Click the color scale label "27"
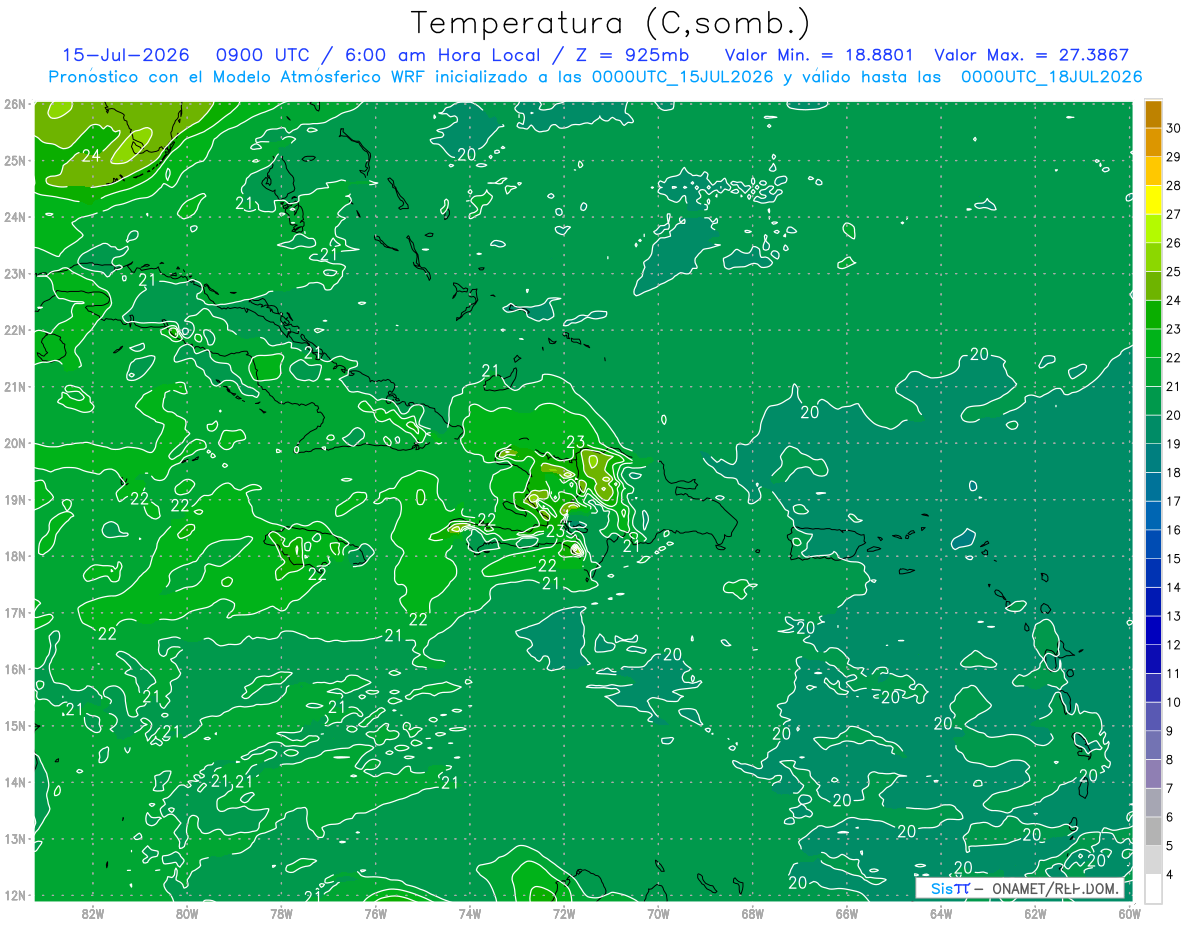The image size is (1200, 927). 1173,214
